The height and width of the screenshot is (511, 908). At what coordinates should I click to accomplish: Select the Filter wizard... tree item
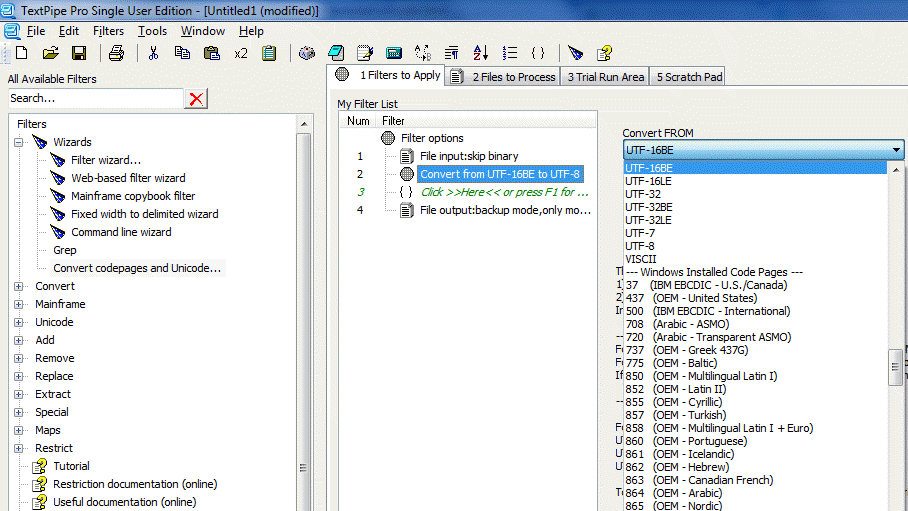click(105, 160)
